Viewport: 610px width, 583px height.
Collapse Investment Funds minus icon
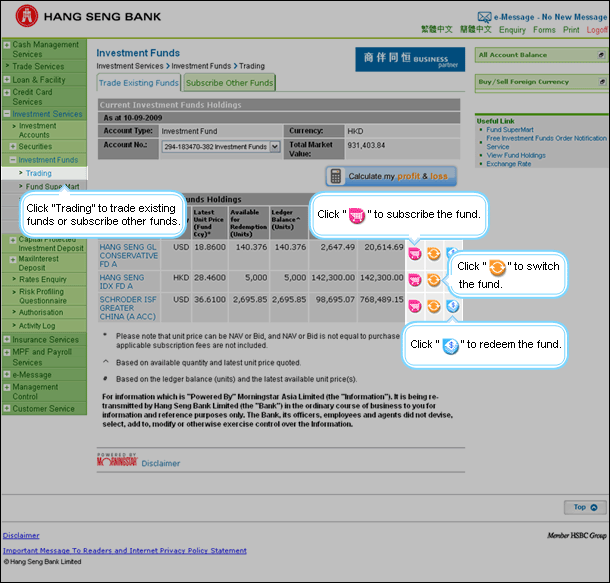point(13,160)
